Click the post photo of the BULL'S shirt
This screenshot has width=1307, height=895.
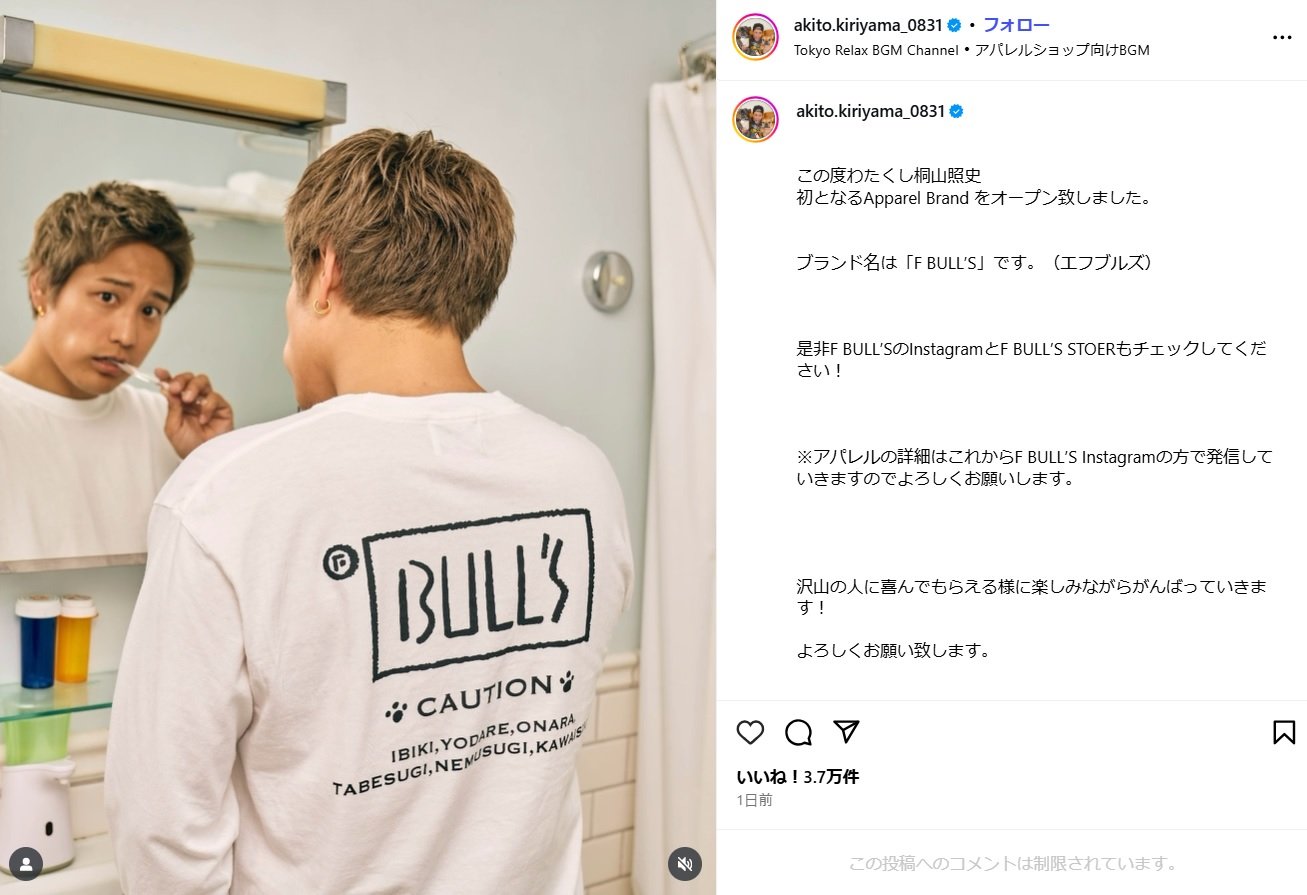pyautogui.click(x=358, y=447)
